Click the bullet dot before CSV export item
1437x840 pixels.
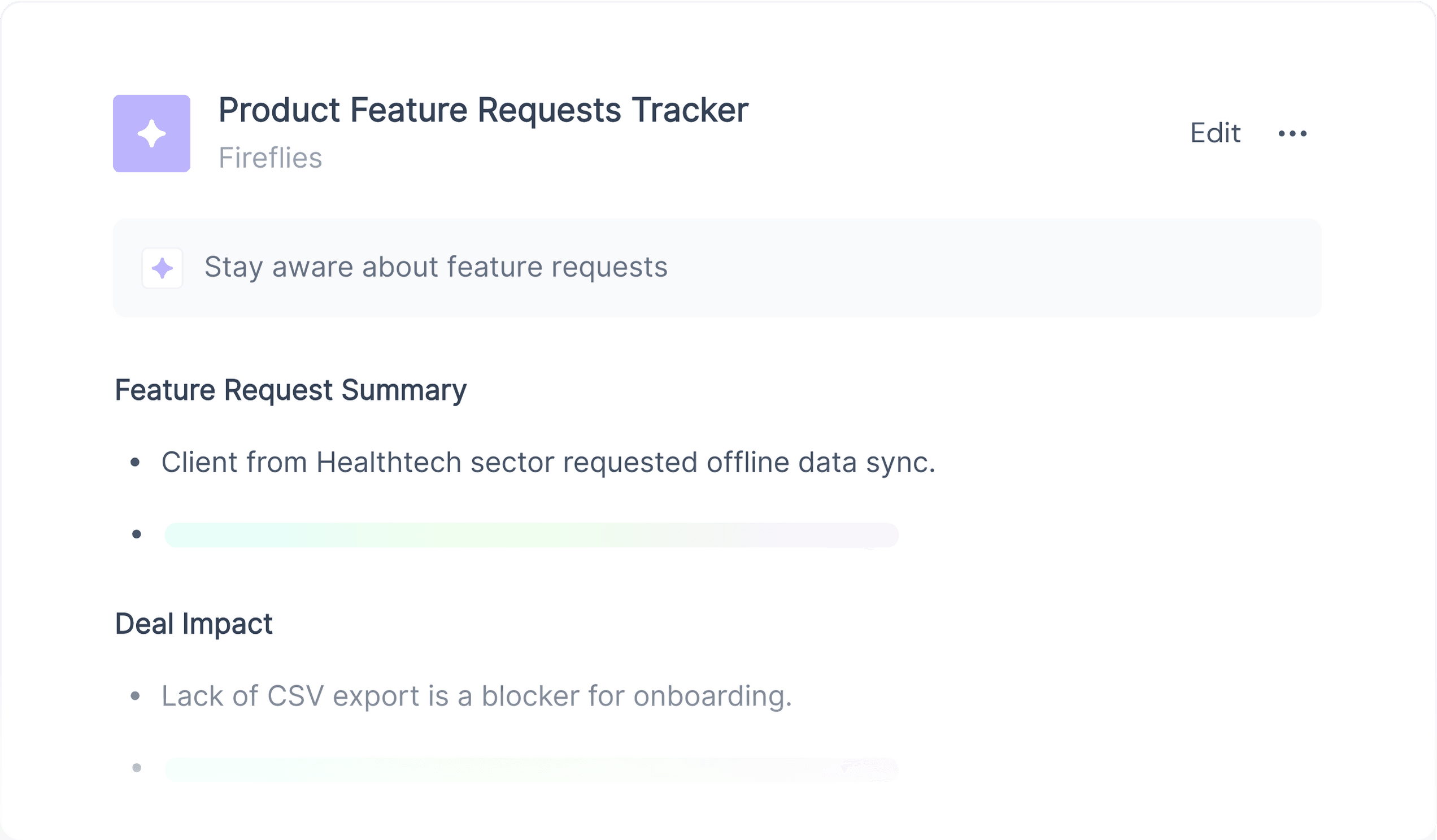coord(135,696)
